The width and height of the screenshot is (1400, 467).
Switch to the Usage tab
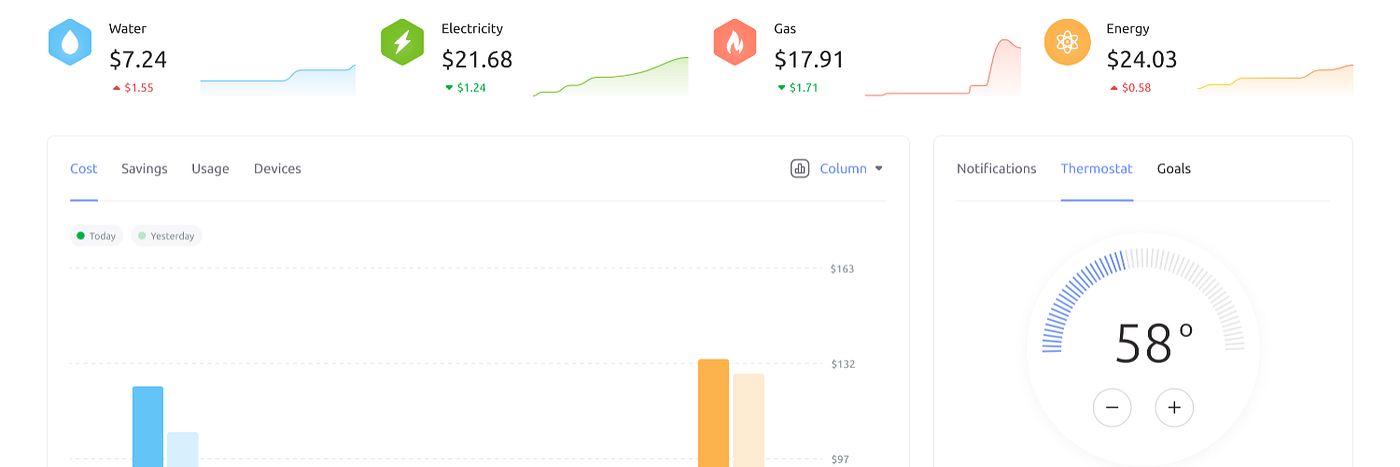tap(210, 168)
